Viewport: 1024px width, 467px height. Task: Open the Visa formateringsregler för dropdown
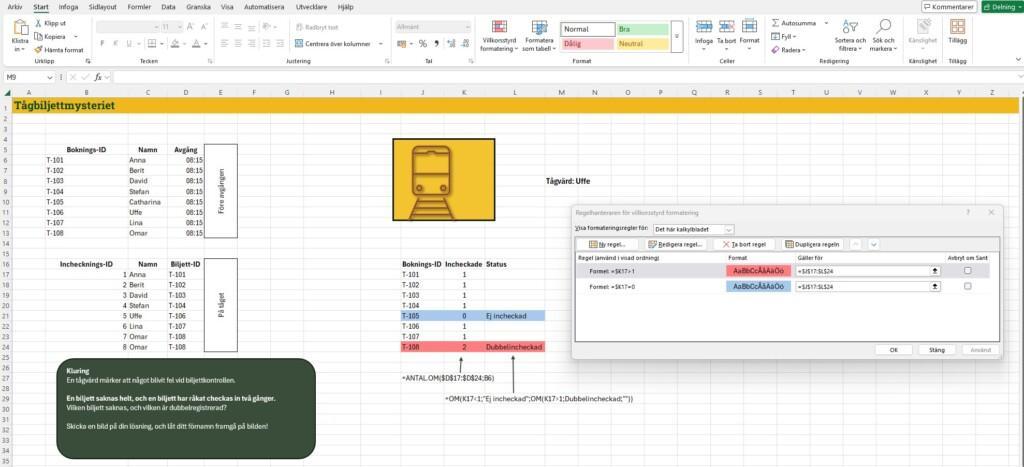(694, 229)
